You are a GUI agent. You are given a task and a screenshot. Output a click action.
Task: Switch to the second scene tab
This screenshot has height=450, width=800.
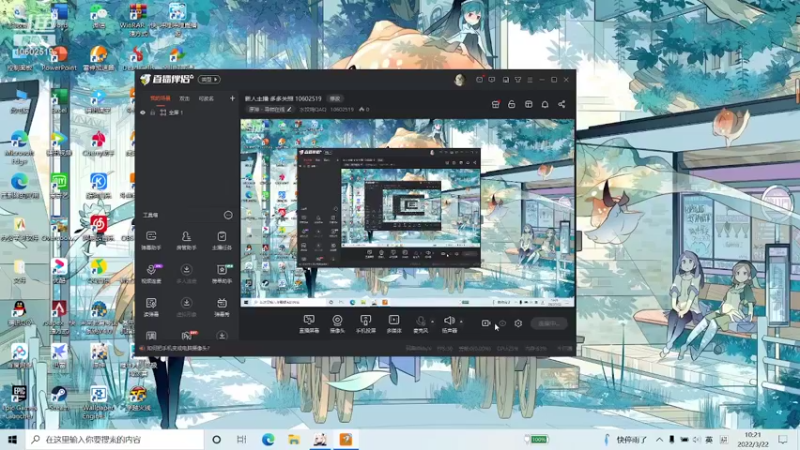[184, 98]
